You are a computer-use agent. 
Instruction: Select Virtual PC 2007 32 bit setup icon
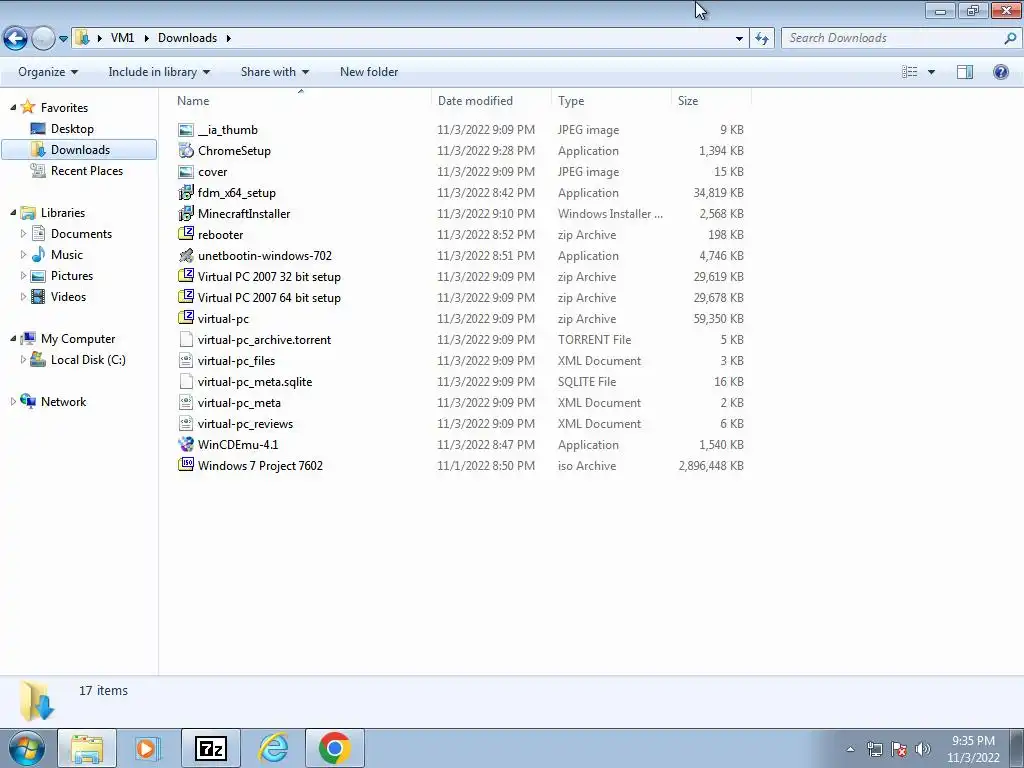tap(186, 276)
